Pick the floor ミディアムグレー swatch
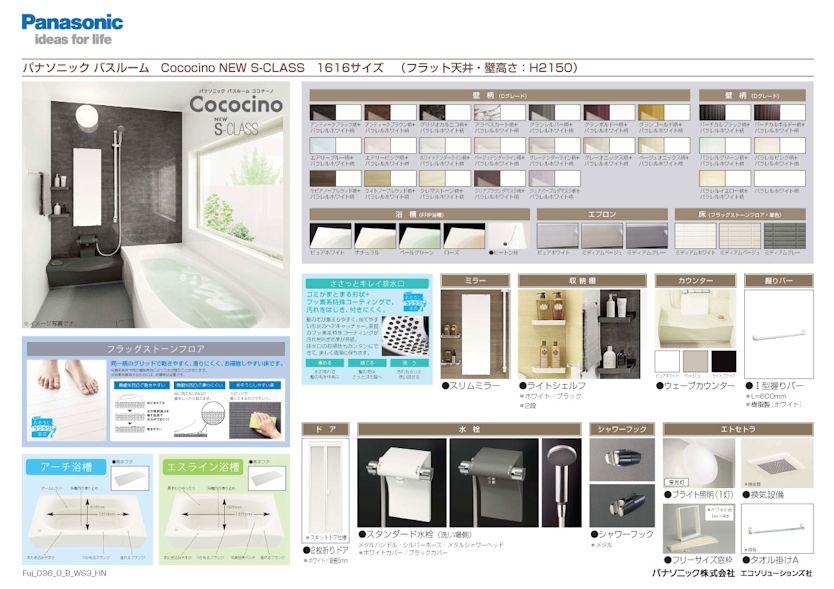The width and height of the screenshot is (834, 589). tap(785, 236)
